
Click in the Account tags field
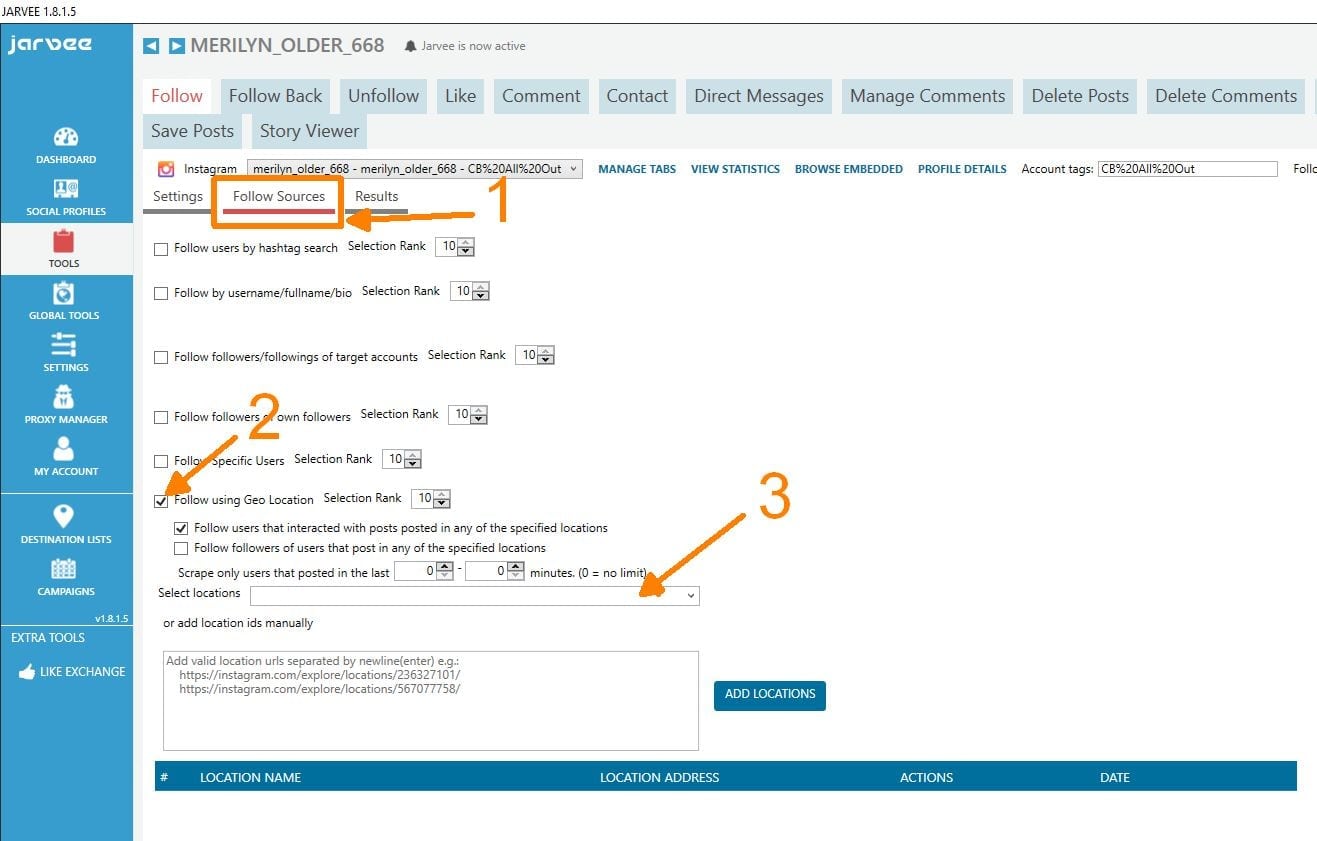tap(1187, 169)
